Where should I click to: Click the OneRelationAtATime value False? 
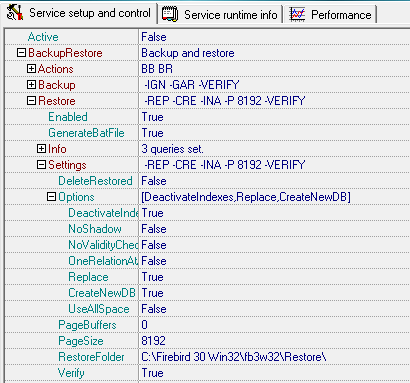point(154,261)
